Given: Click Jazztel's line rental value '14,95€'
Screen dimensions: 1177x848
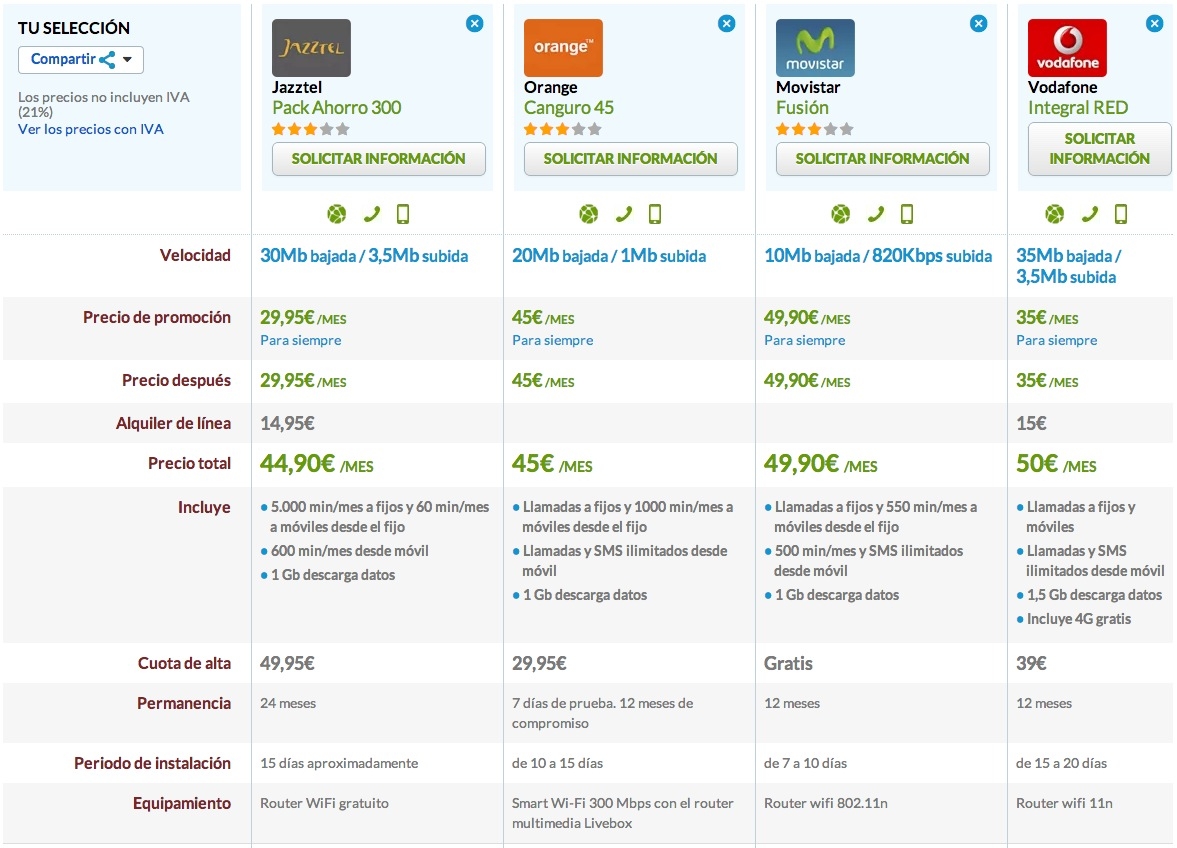Looking at the screenshot, I should (287, 423).
